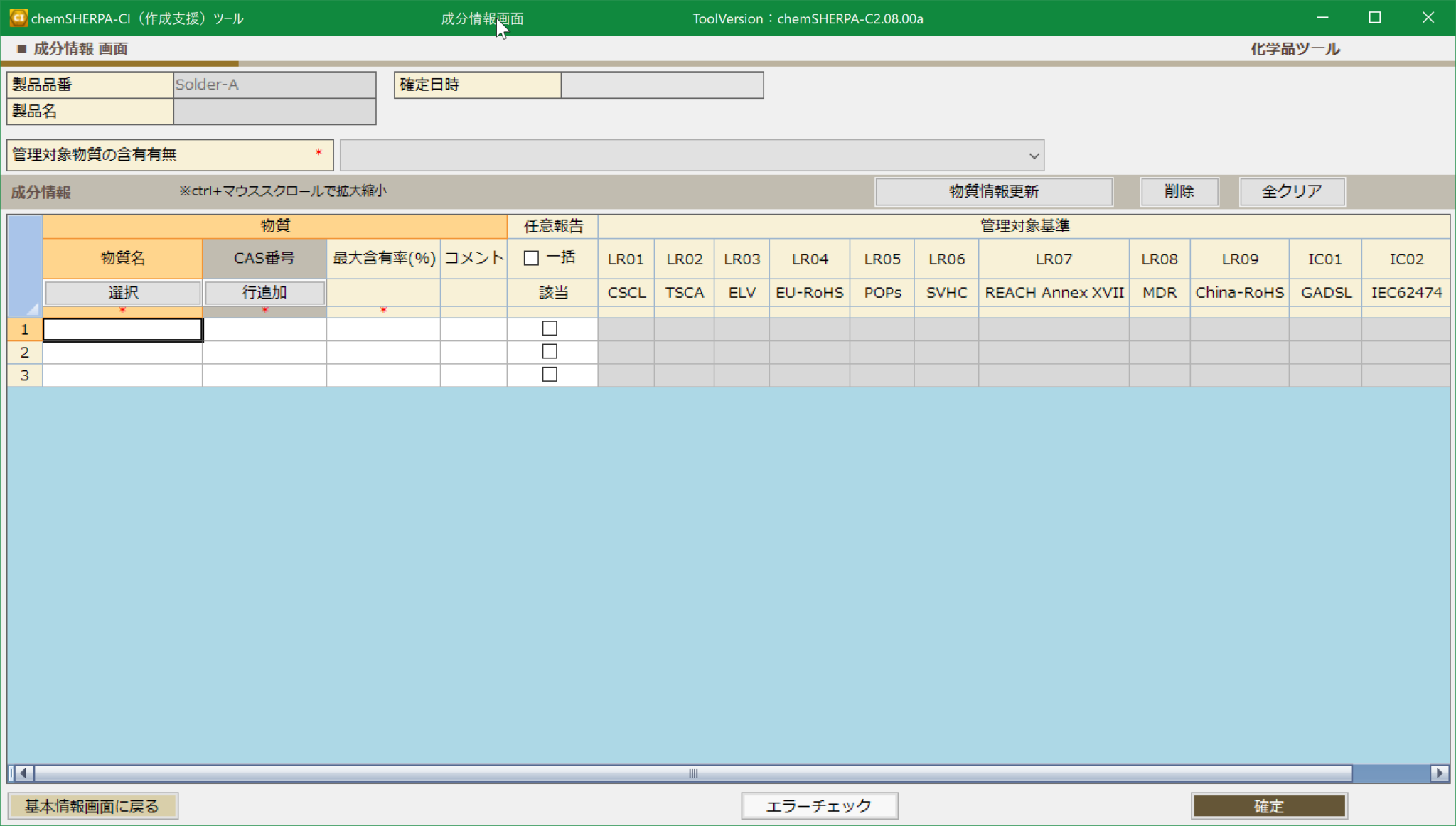
Task: Click the chemSHERPA-CI application logo icon
Action: tap(18, 18)
